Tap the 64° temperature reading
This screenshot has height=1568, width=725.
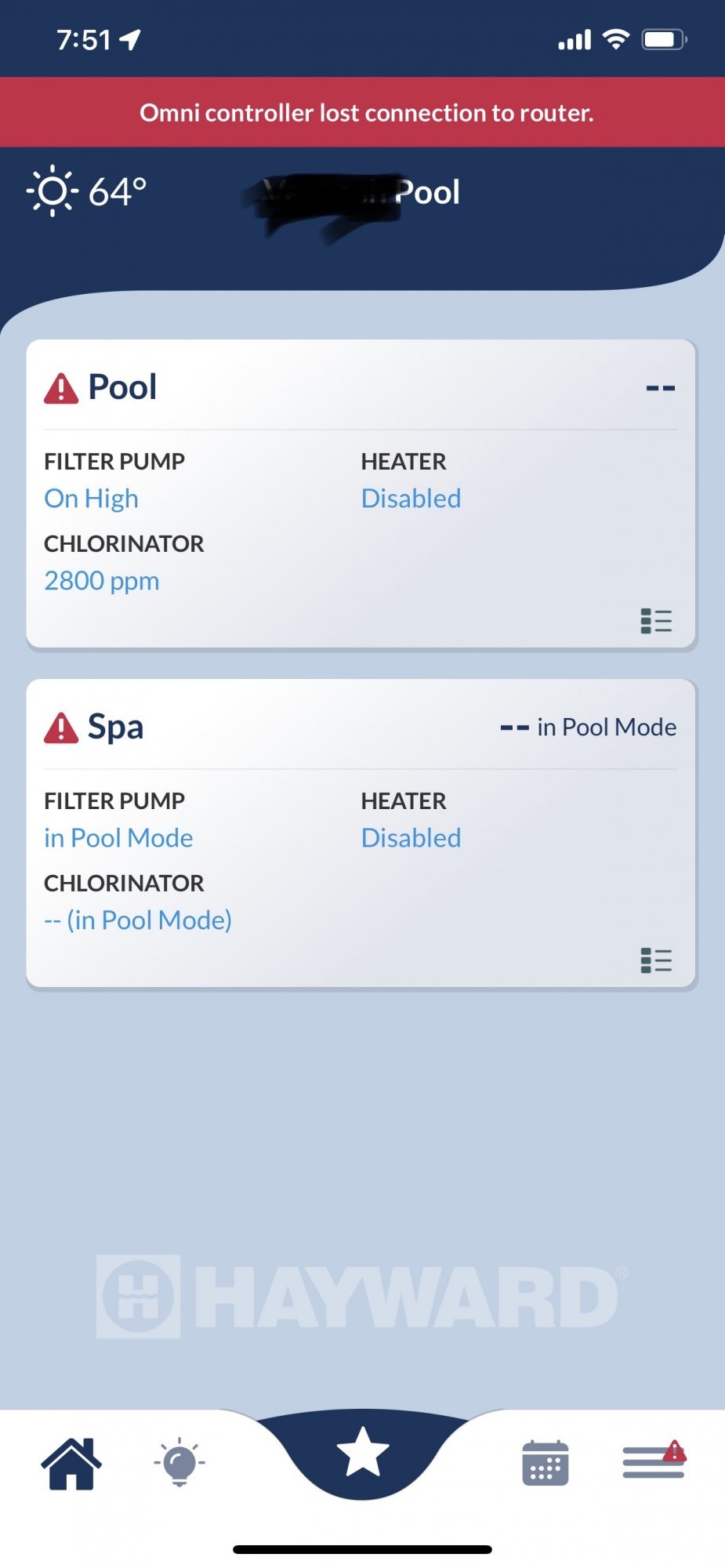[118, 192]
